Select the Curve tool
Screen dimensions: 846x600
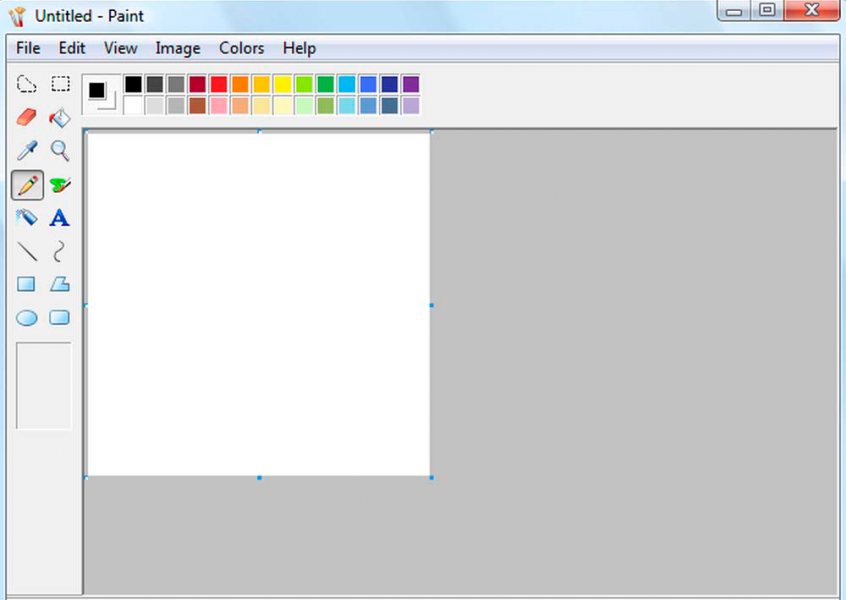[x=59, y=251]
